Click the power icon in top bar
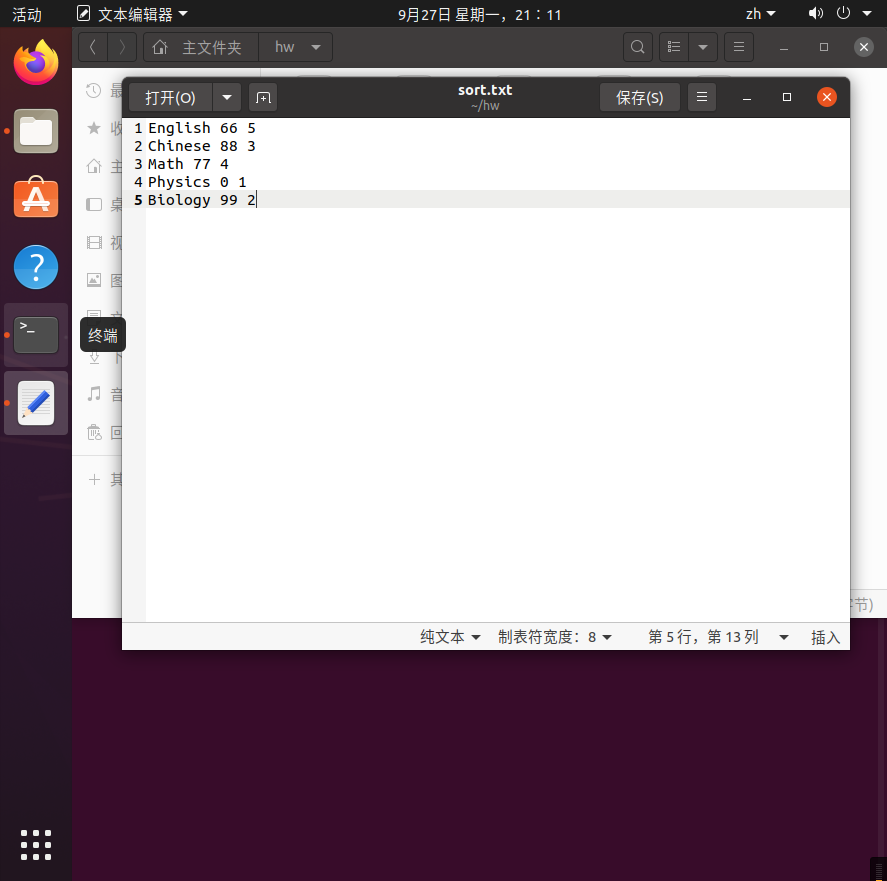 point(843,13)
